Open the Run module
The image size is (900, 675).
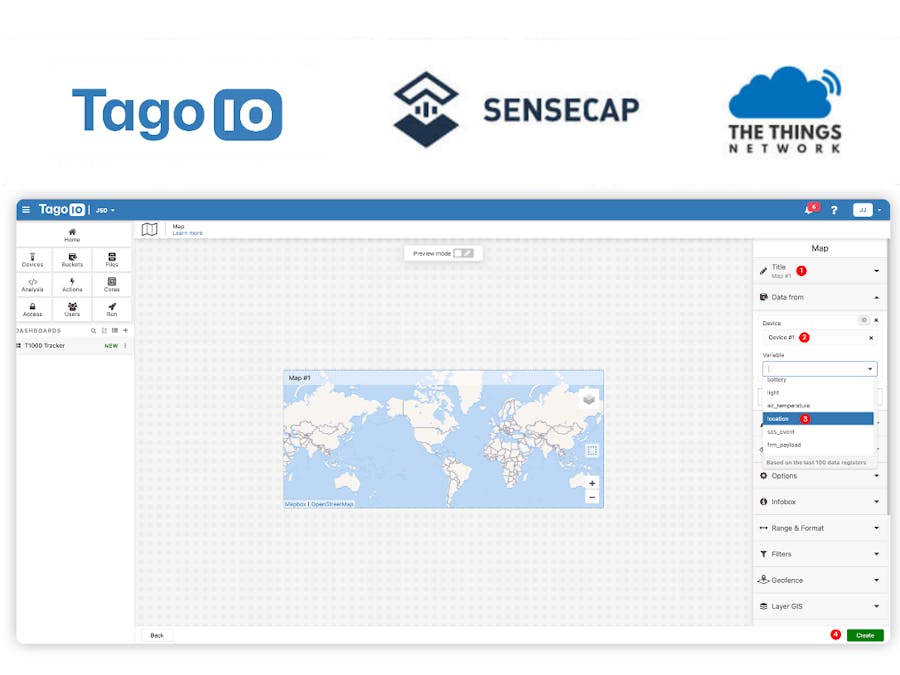112,309
